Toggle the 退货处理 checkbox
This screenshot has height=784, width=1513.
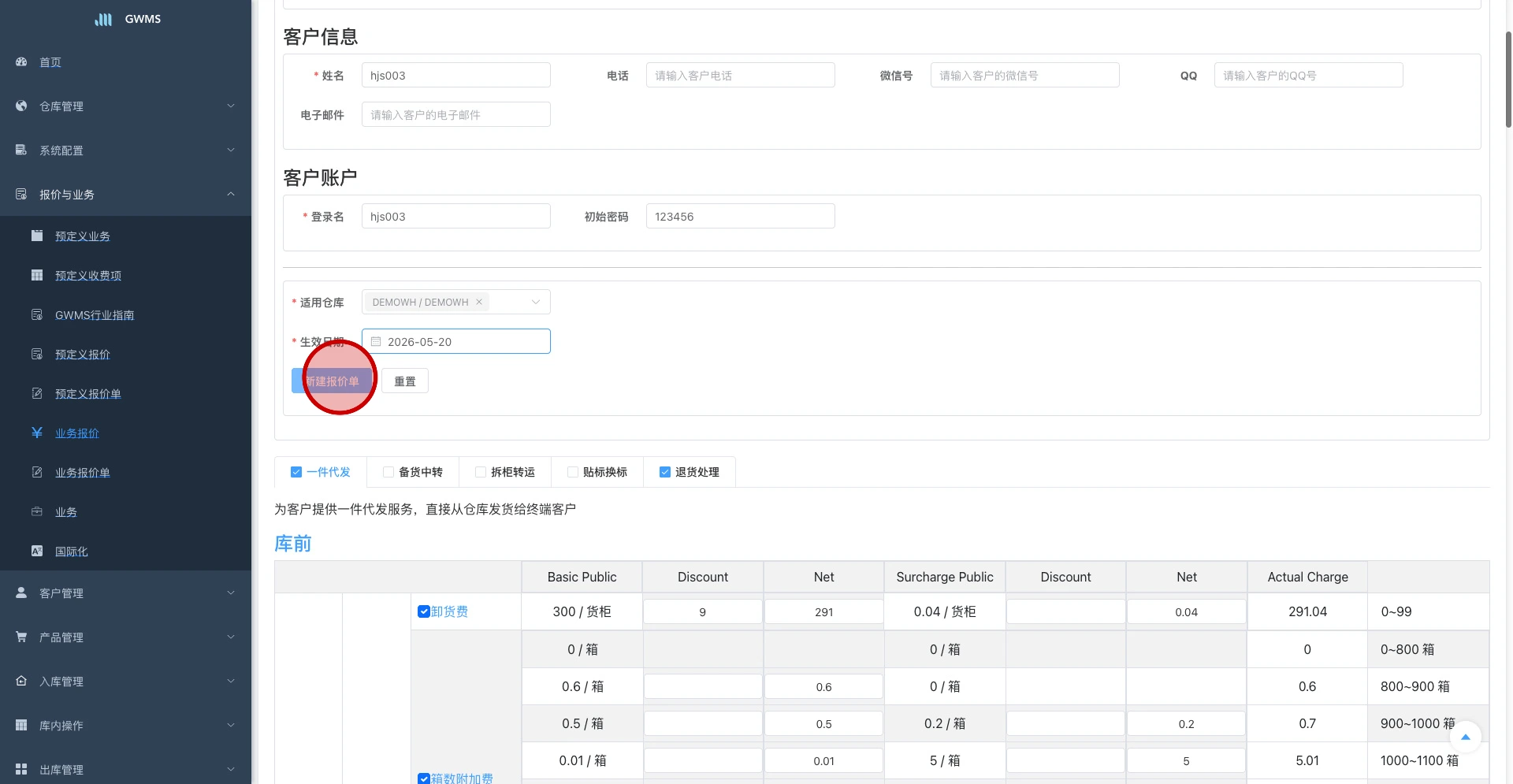coord(665,472)
